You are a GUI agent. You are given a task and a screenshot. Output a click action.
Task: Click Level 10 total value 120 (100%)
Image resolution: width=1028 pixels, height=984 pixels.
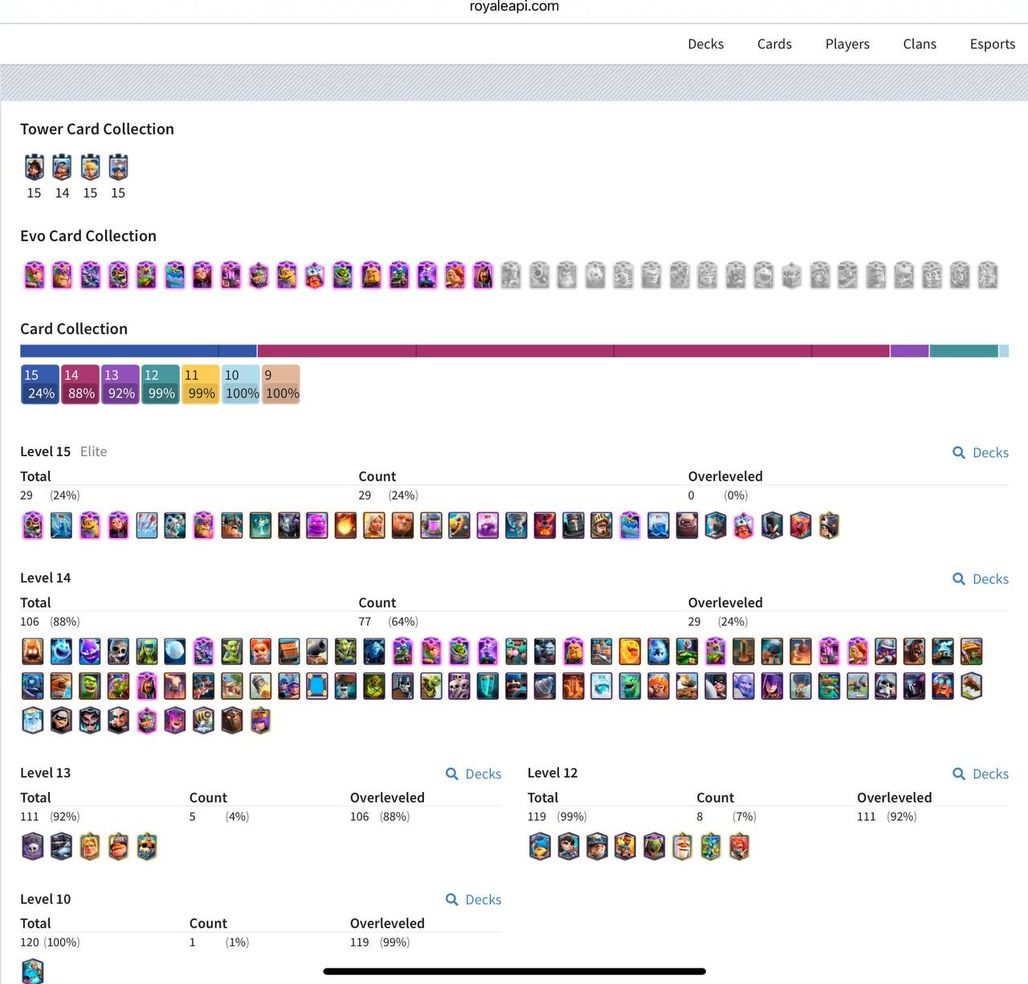50,942
